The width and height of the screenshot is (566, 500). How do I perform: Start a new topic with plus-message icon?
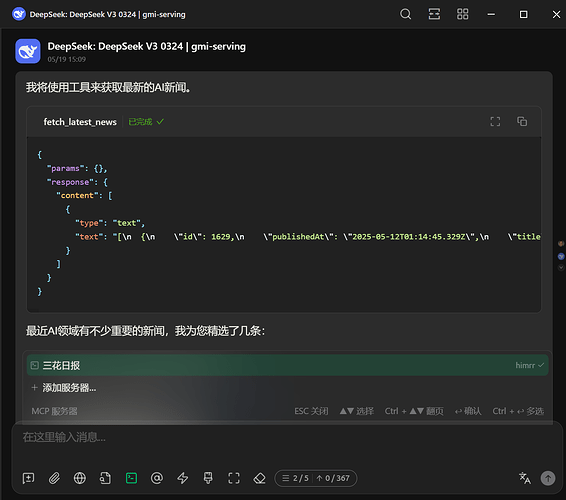click(x=29, y=478)
